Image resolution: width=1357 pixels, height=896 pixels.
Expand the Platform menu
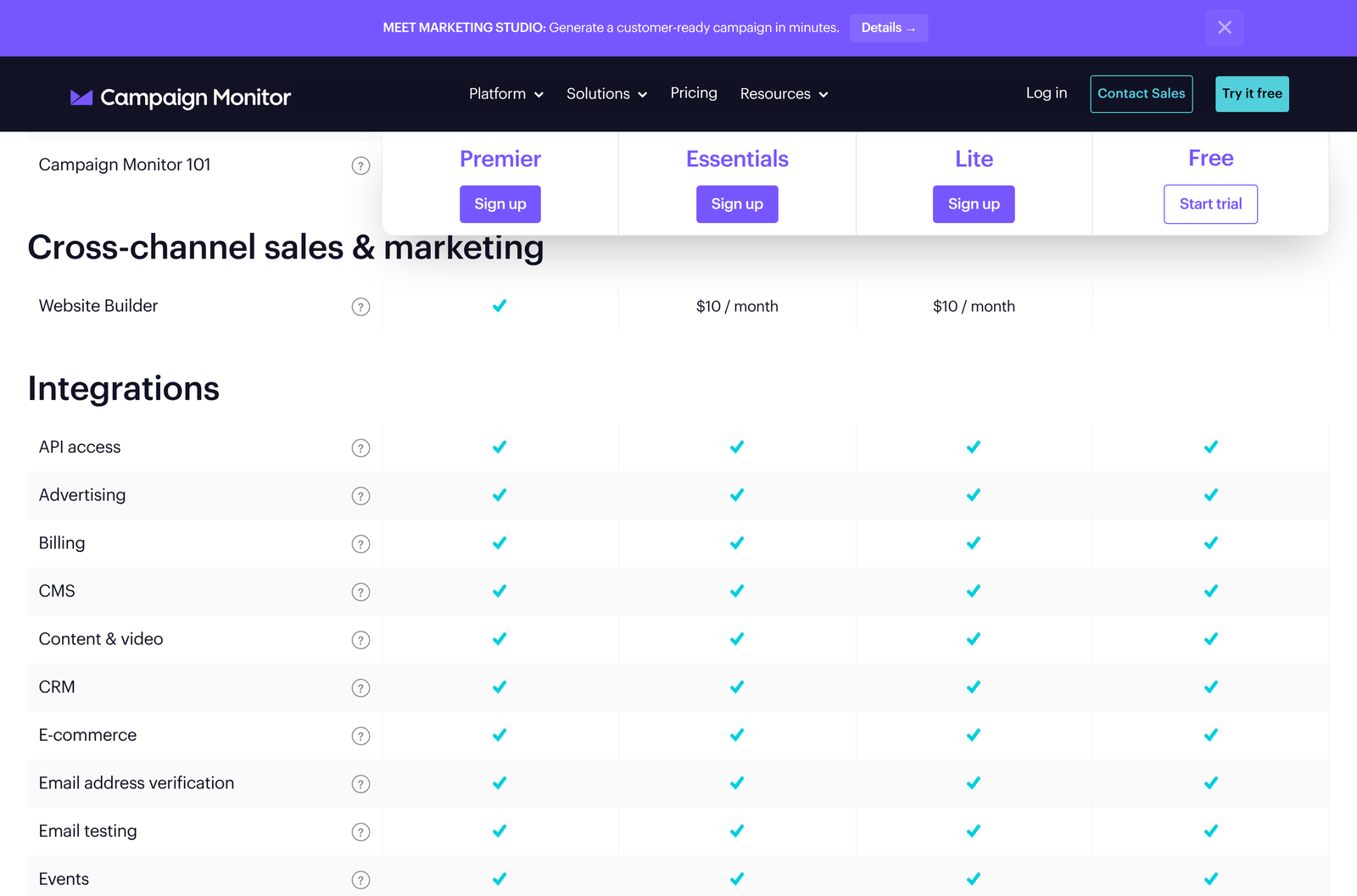pos(505,94)
